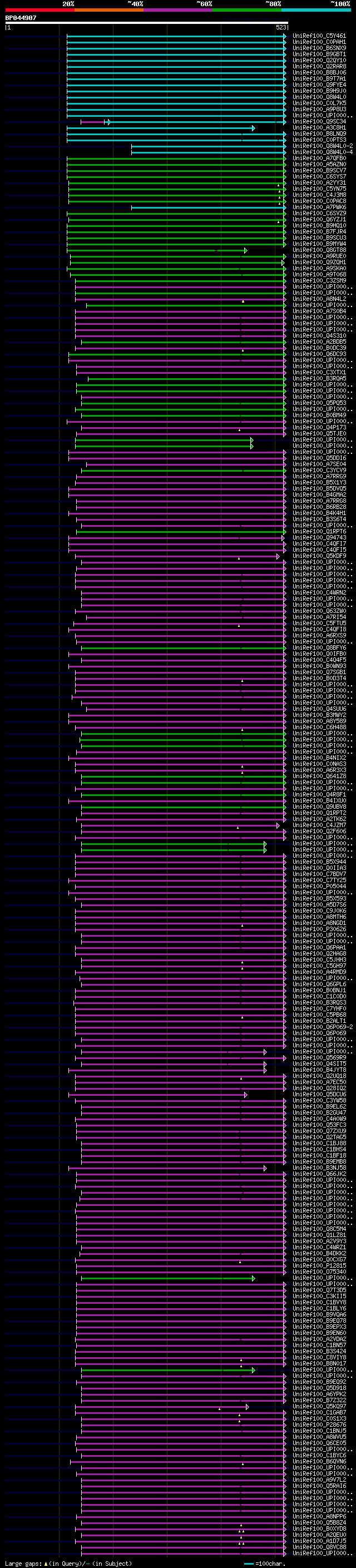Click hit UniRef100_C3YCV9

[319, 471]
